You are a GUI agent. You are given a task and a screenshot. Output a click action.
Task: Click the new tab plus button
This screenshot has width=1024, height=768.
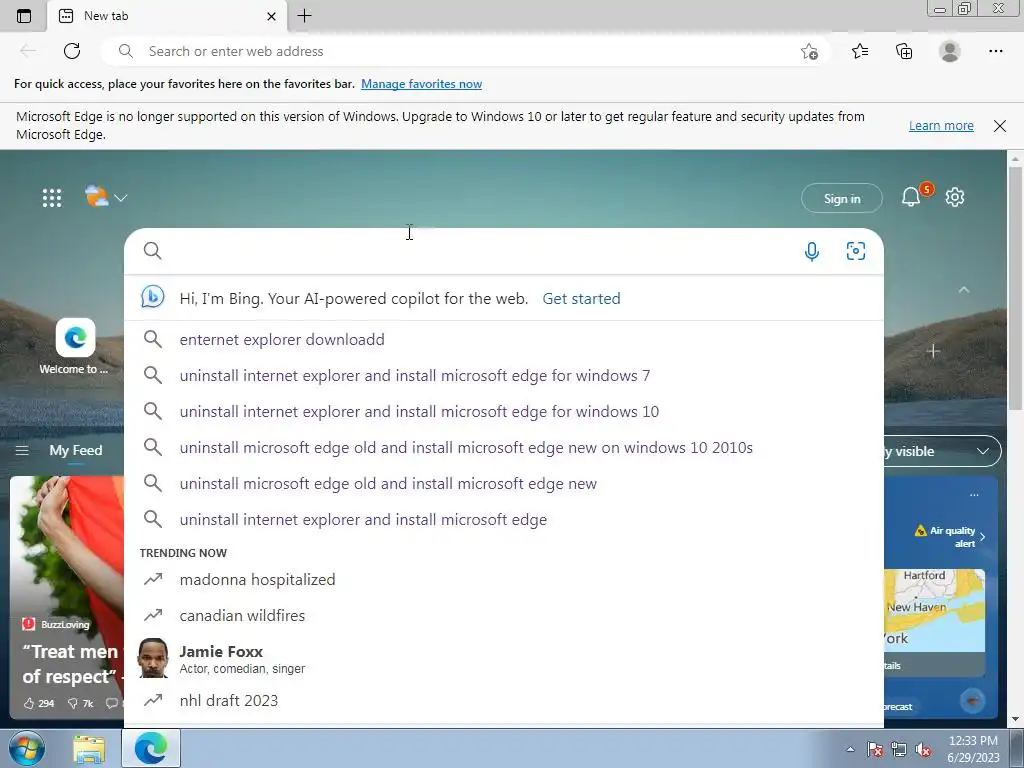coord(304,16)
